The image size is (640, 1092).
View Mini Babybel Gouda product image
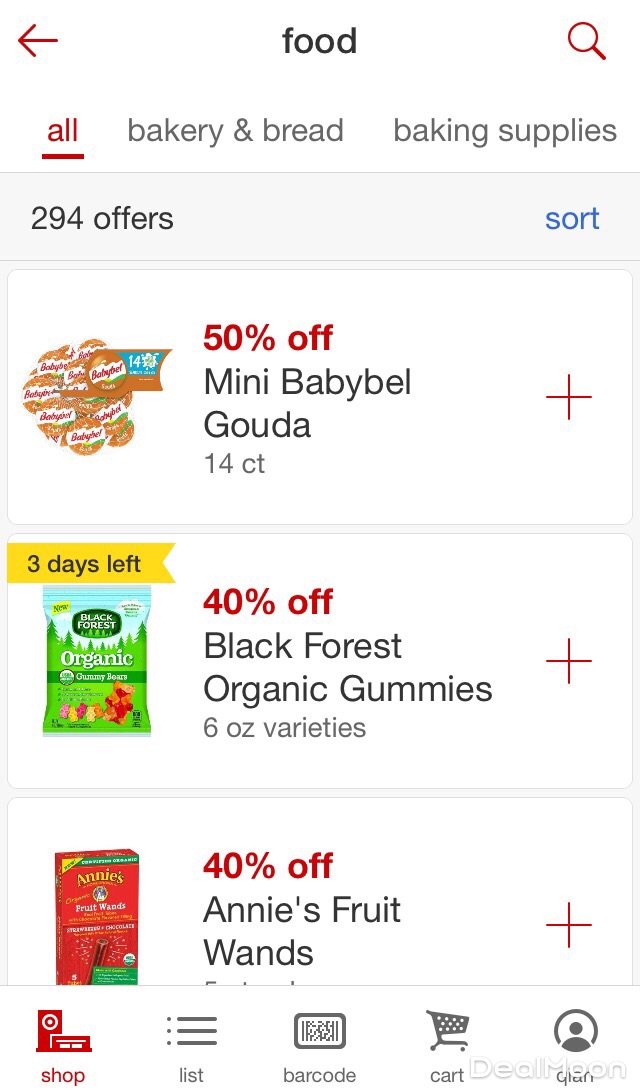click(96, 398)
